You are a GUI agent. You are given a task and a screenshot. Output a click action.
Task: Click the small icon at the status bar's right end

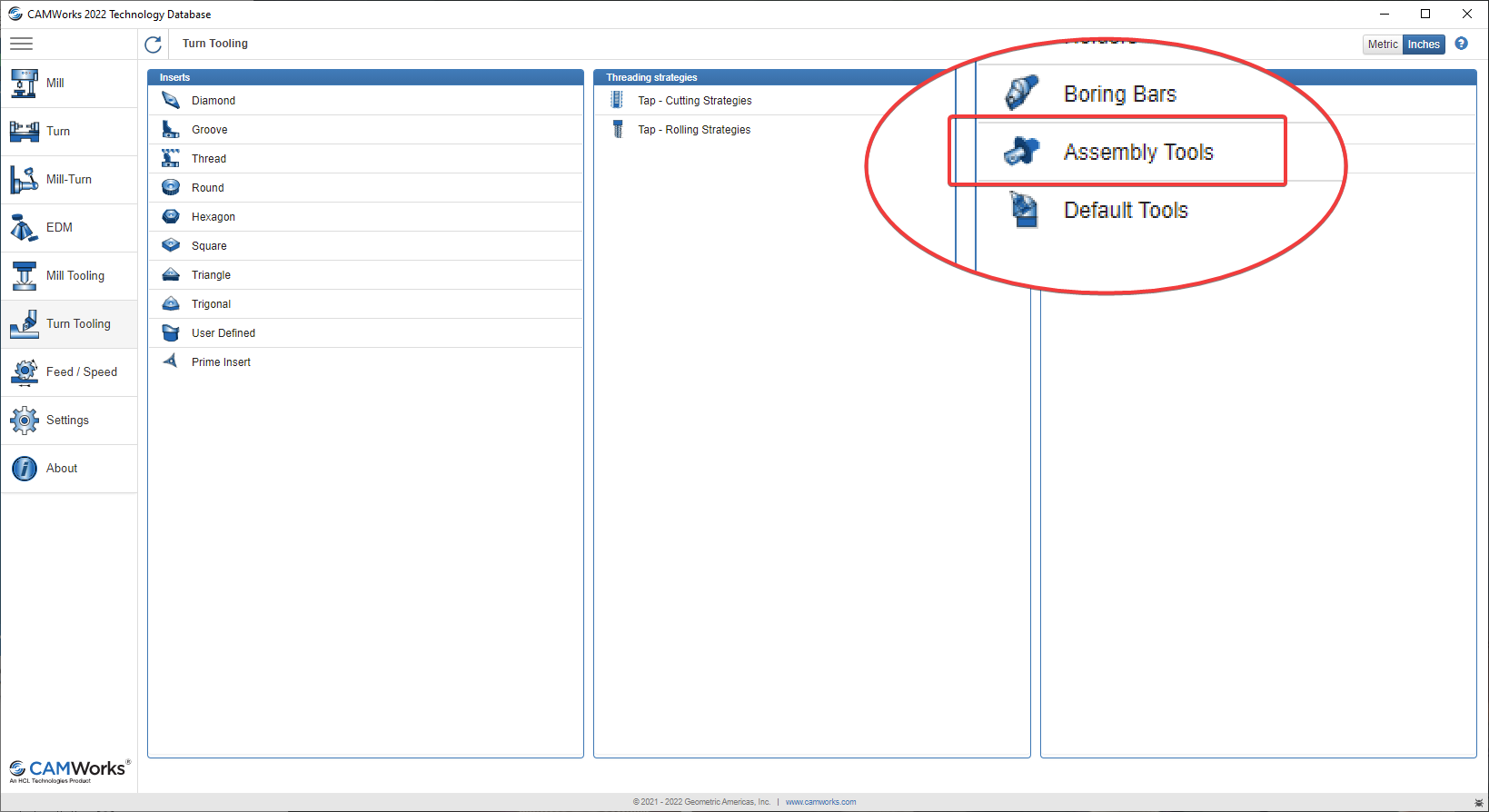click(1478, 803)
